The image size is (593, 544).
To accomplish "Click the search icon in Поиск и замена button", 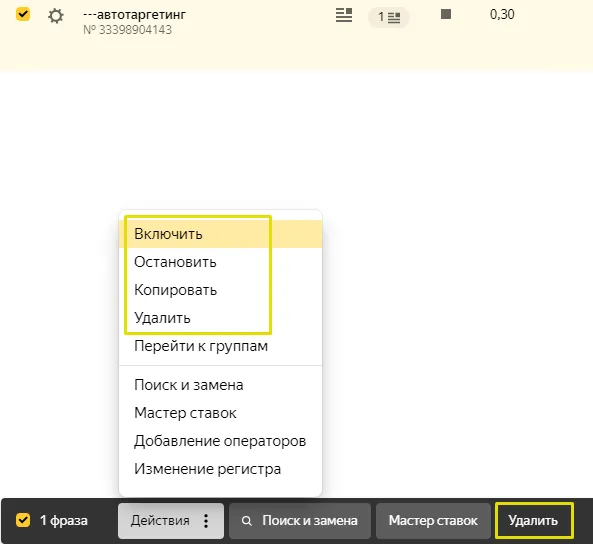I will coord(247,521).
